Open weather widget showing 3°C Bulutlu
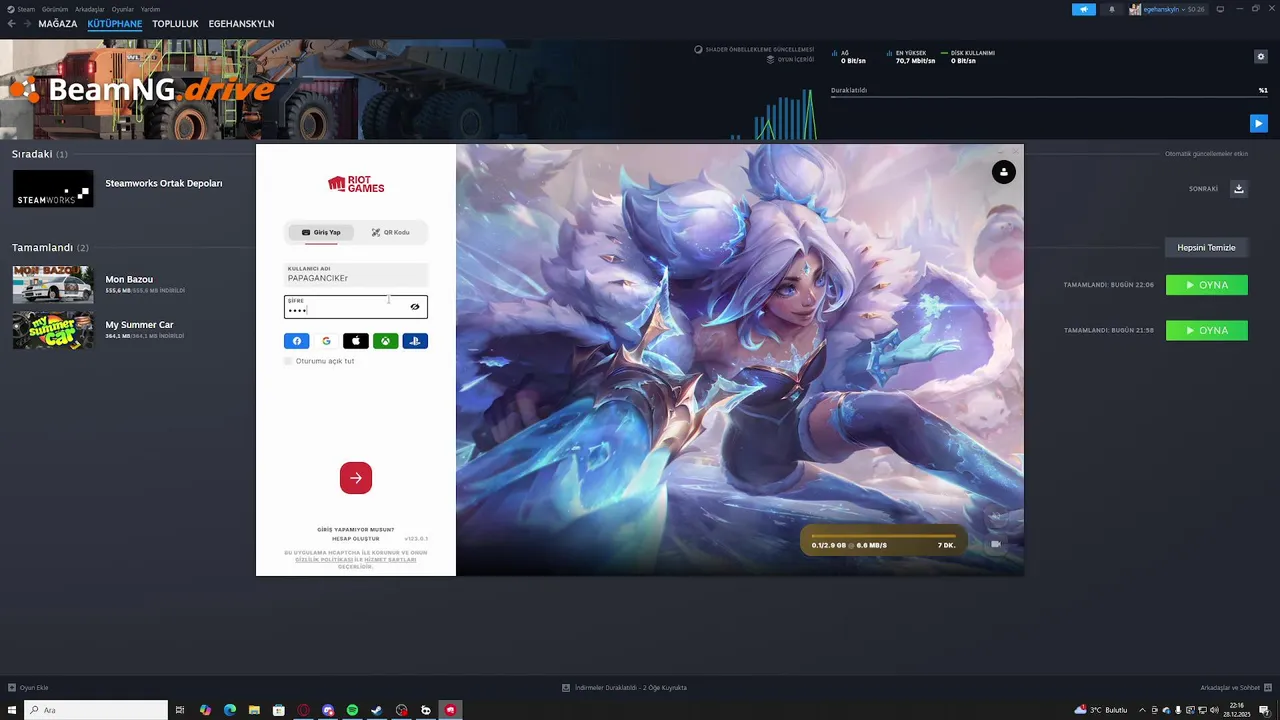The image size is (1280, 720). tap(1101, 710)
